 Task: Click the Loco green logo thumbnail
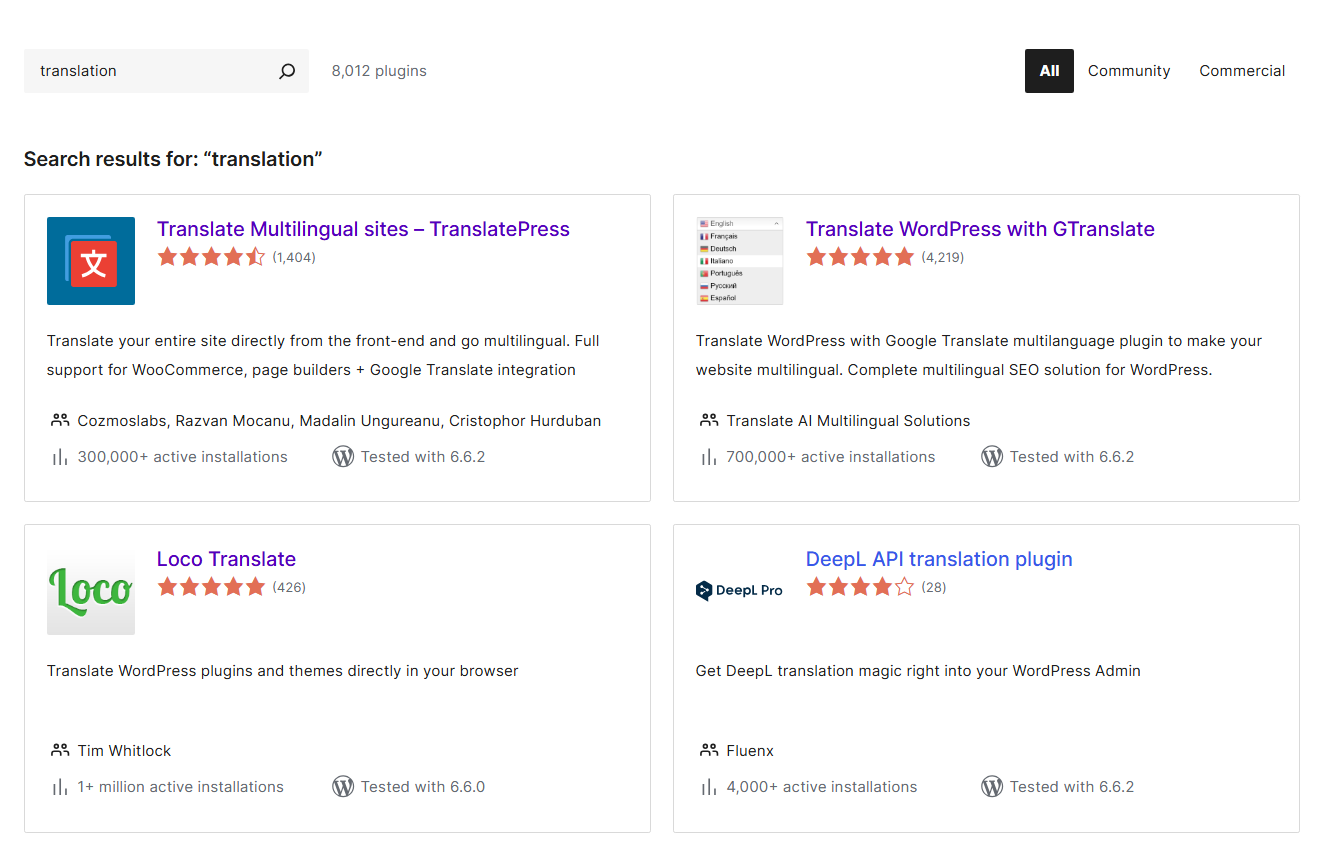pos(91,591)
